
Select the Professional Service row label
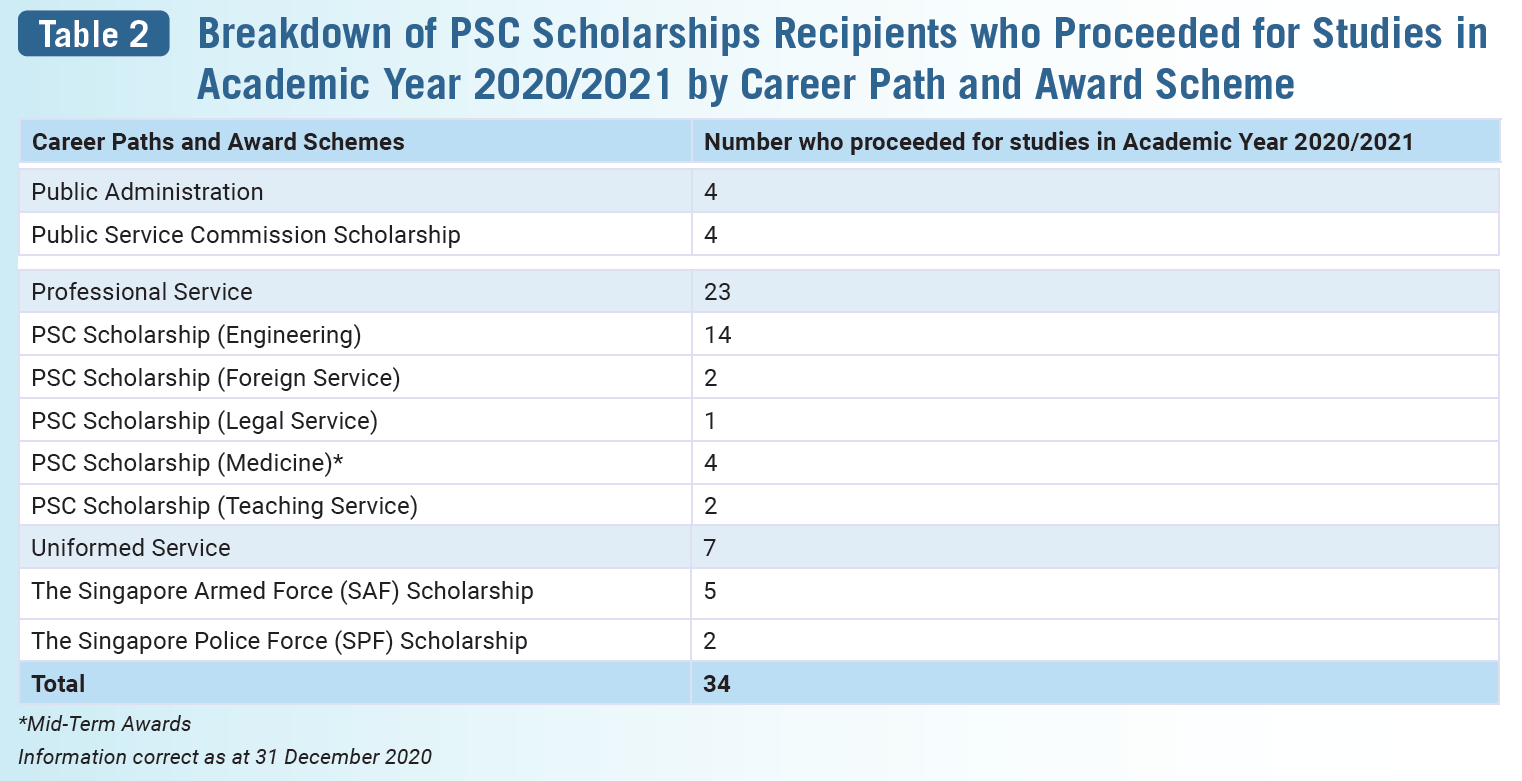(142, 292)
